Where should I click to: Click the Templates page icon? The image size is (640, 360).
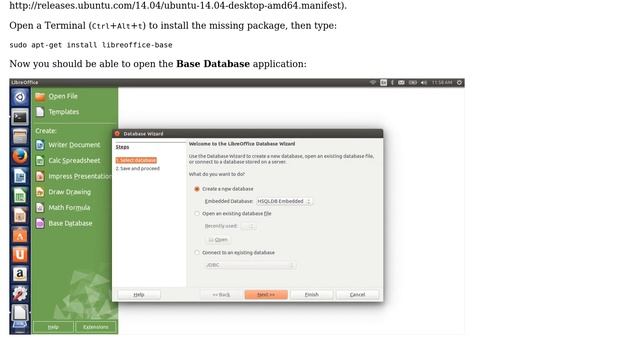coord(40,112)
